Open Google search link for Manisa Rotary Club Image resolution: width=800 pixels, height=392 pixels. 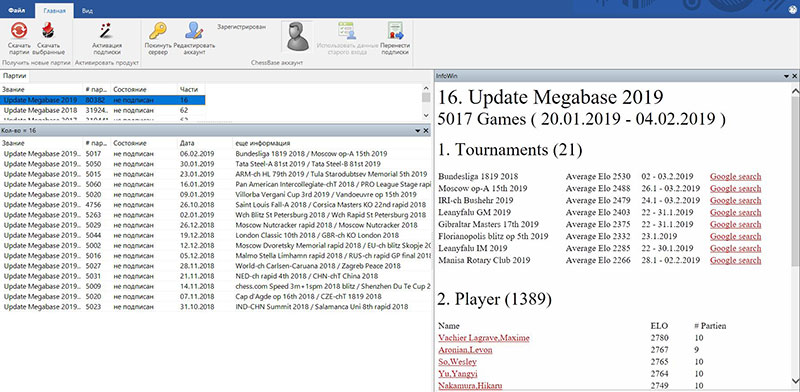735,260
